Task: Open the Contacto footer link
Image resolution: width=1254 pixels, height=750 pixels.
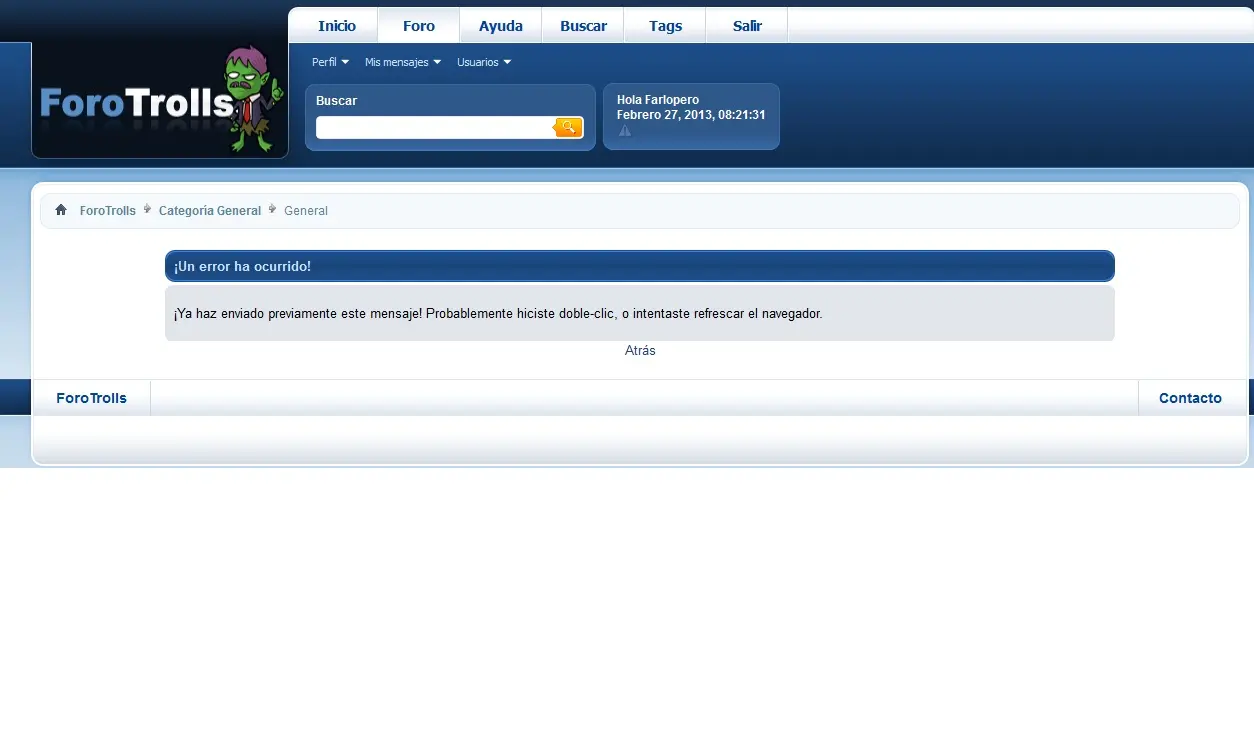Action: (1190, 398)
